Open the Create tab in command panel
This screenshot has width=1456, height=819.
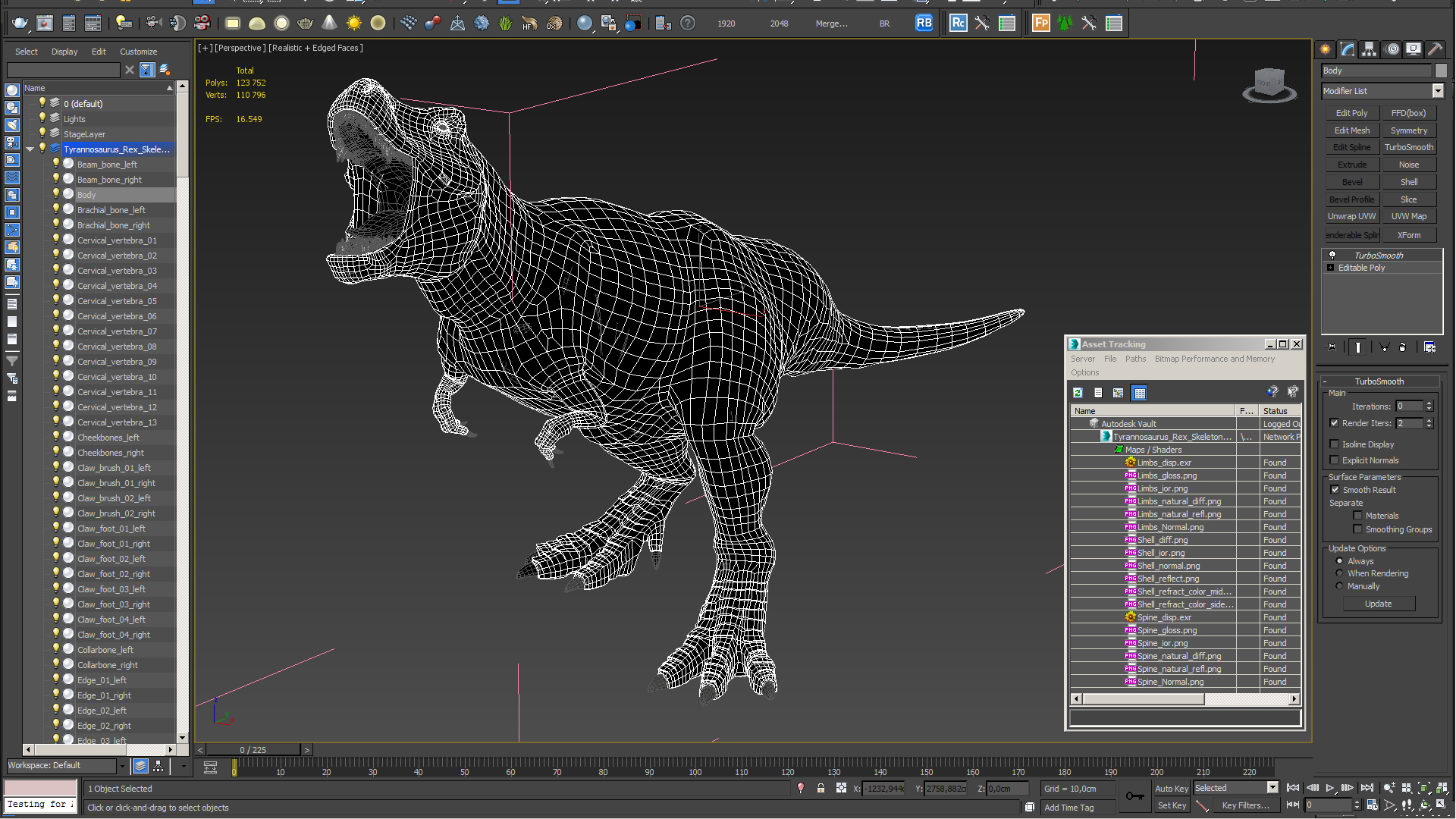pos(1326,49)
